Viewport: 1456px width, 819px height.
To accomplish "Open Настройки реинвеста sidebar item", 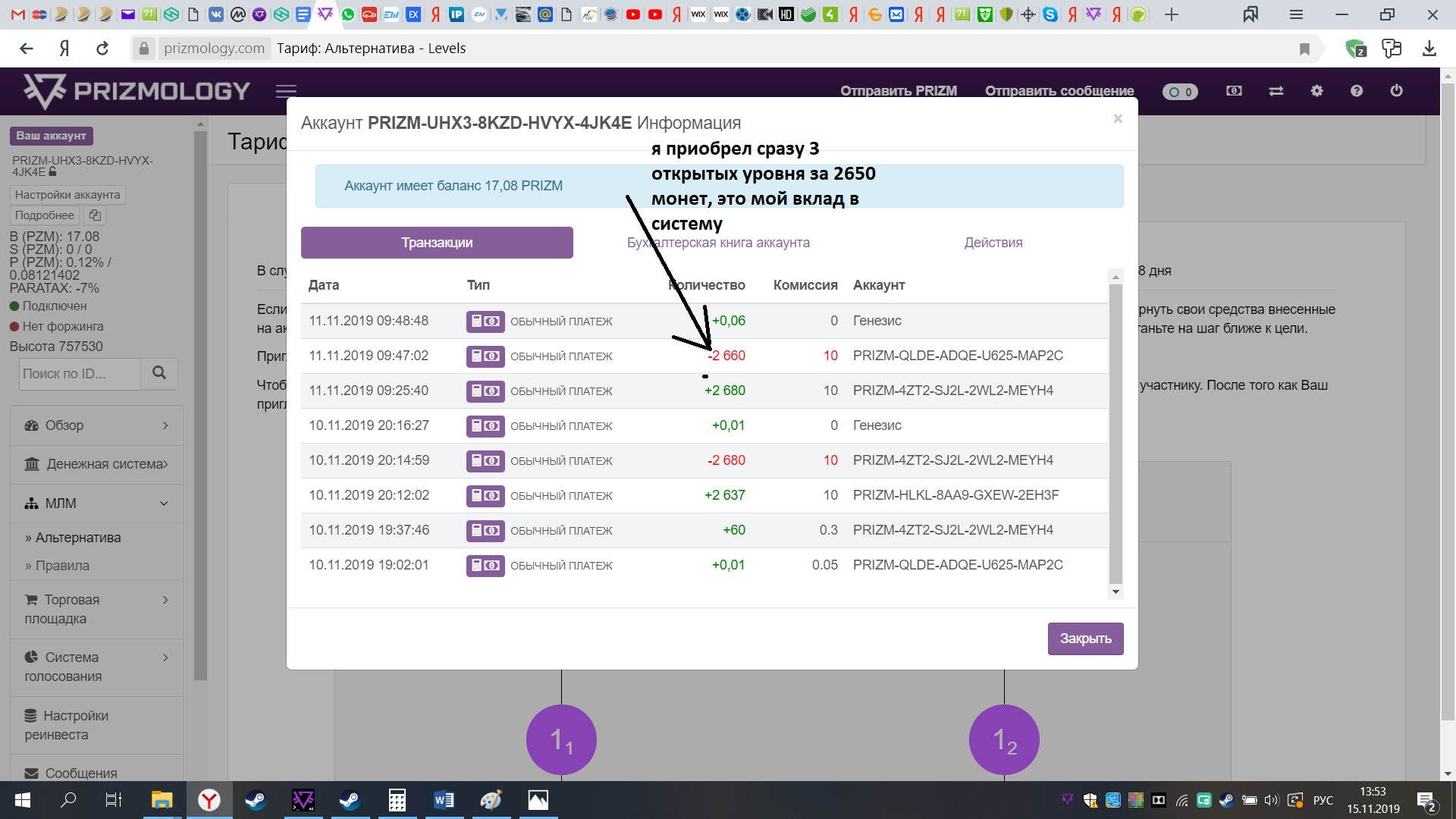I will point(96,726).
